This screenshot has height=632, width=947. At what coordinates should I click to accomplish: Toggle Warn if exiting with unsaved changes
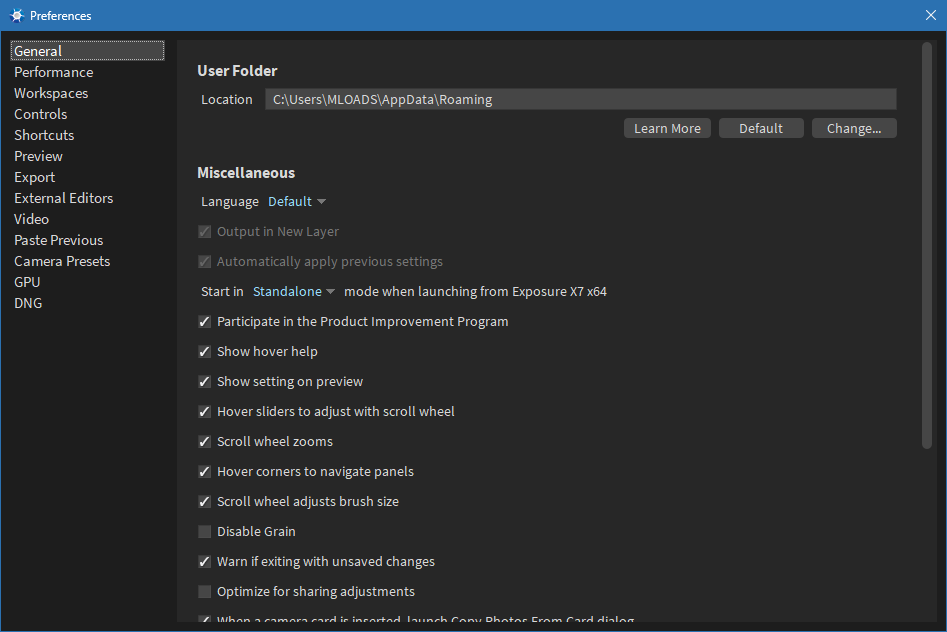click(205, 562)
